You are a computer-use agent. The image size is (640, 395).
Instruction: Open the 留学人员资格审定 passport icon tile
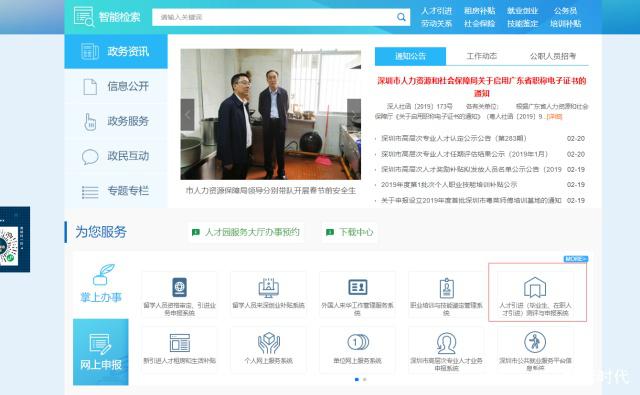coord(179,287)
